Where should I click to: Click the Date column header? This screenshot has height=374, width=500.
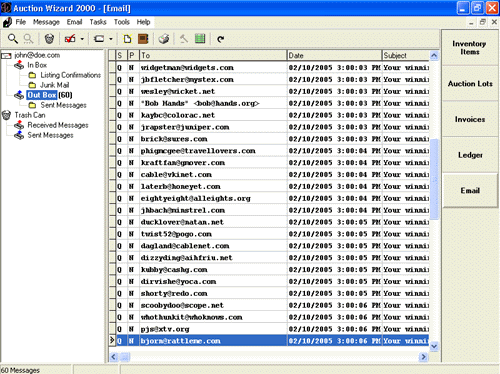(334, 55)
